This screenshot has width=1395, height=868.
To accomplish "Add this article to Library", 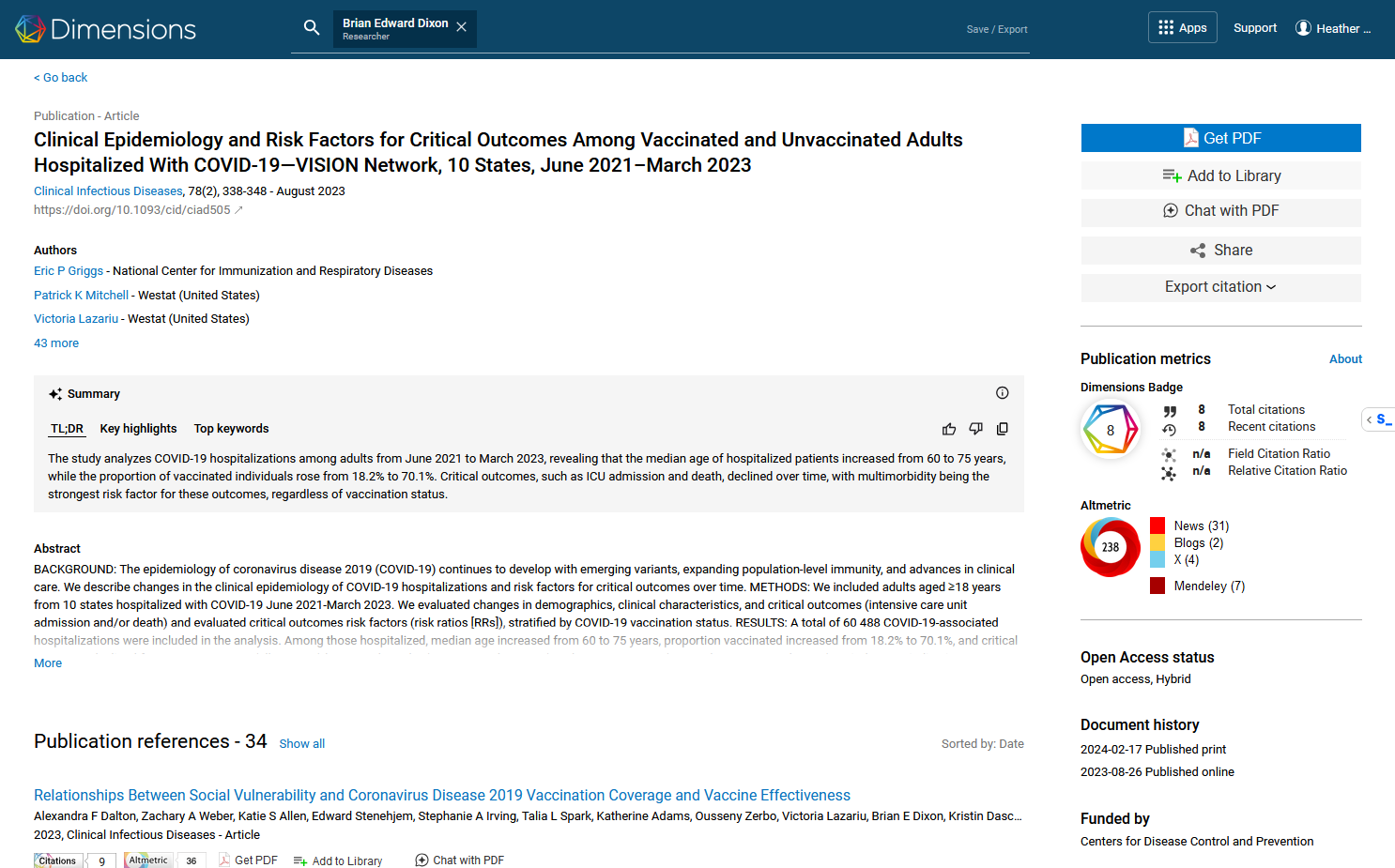I will pos(1220,175).
